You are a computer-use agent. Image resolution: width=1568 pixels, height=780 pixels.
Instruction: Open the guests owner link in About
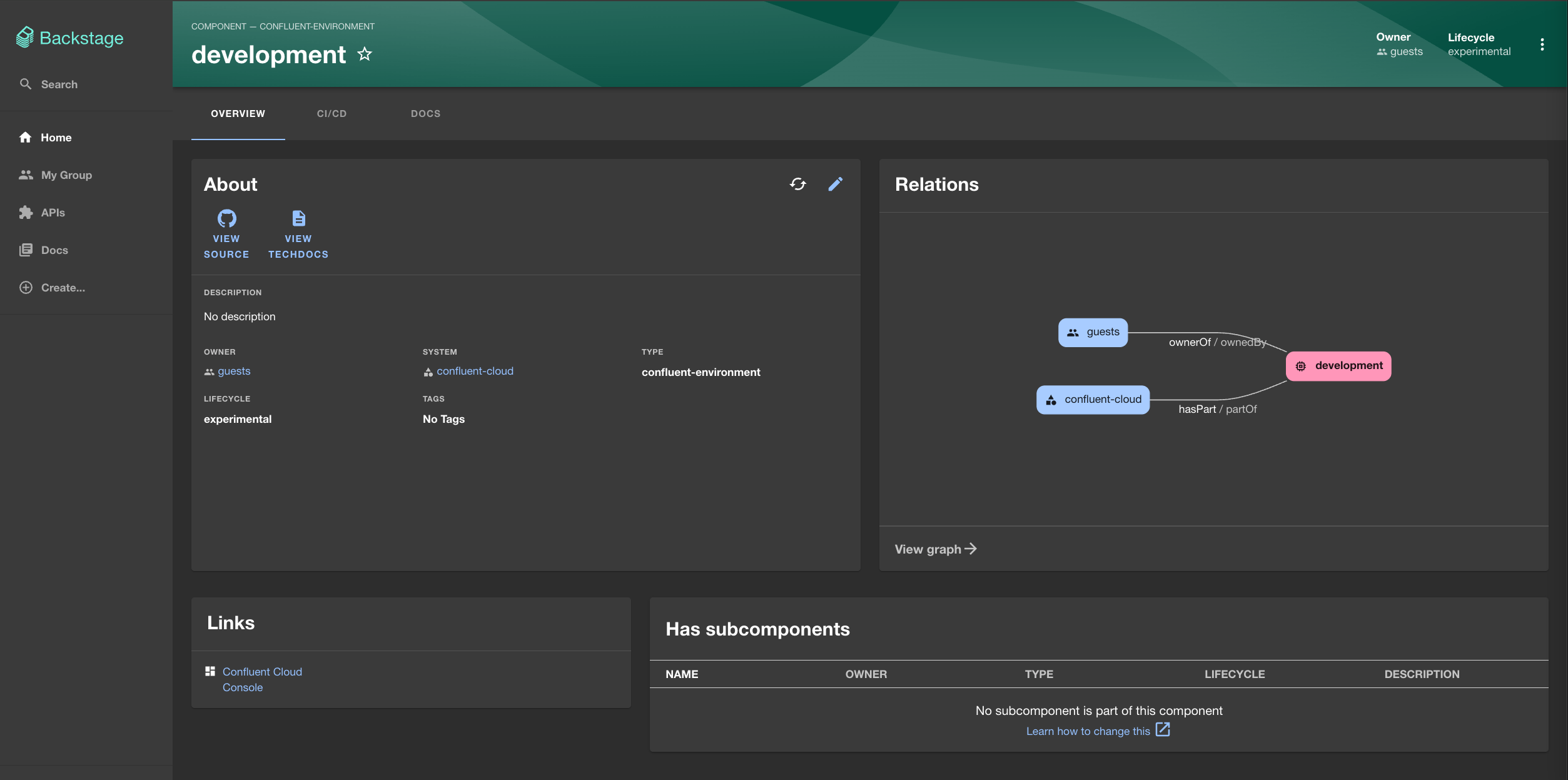(234, 371)
